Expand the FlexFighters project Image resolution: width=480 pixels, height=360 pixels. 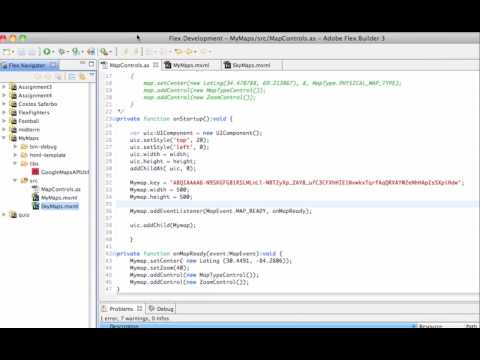[x=4, y=112]
